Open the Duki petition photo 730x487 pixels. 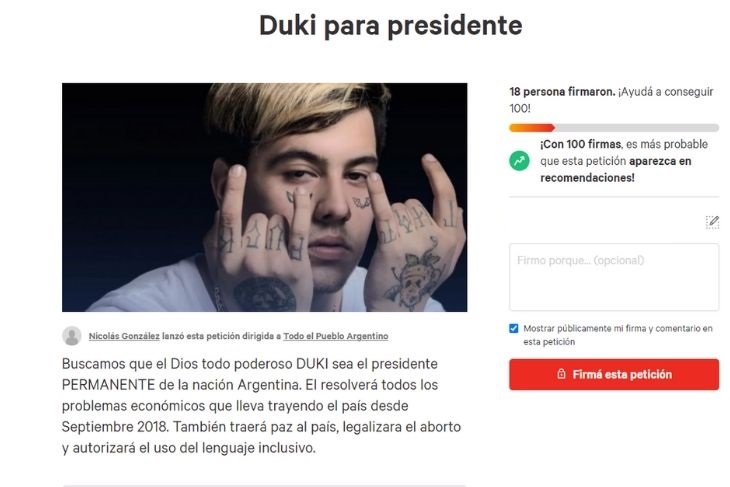(264, 197)
